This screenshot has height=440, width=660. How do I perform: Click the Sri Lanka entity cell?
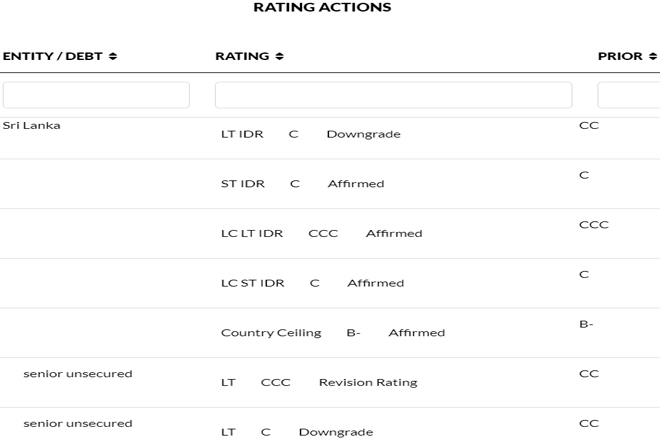pyautogui.click(x=31, y=126)
